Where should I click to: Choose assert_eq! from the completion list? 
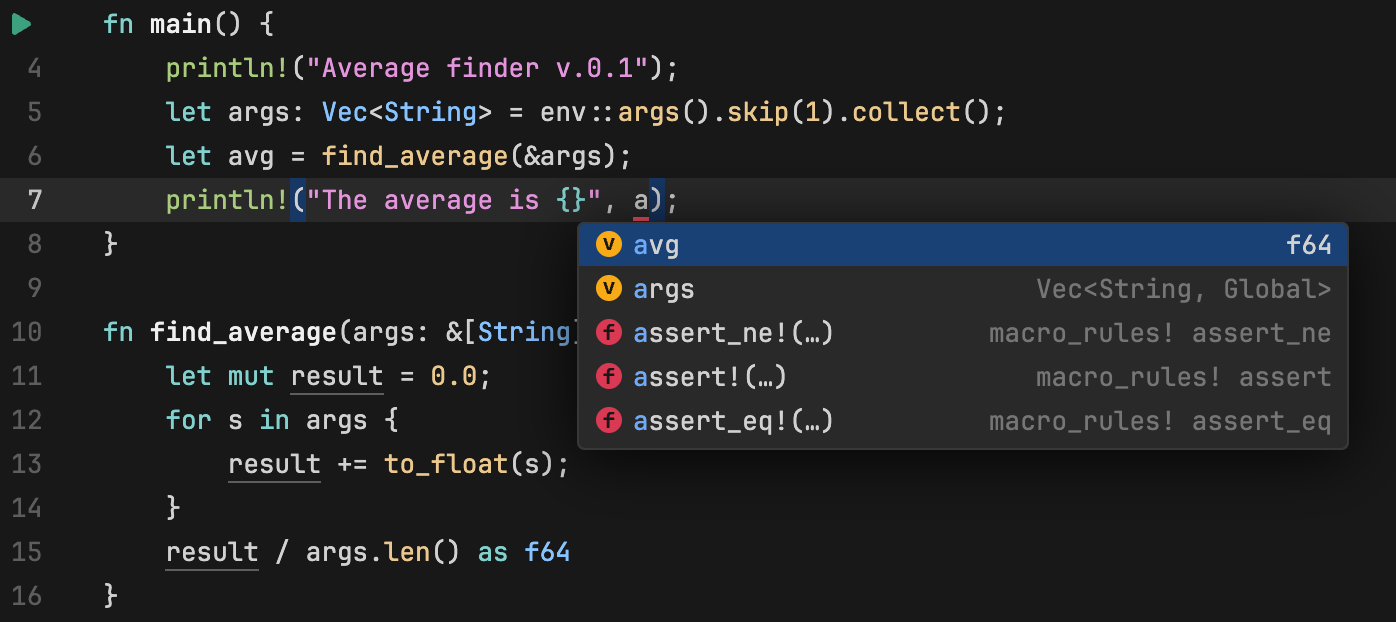click(x=733, y=420)
